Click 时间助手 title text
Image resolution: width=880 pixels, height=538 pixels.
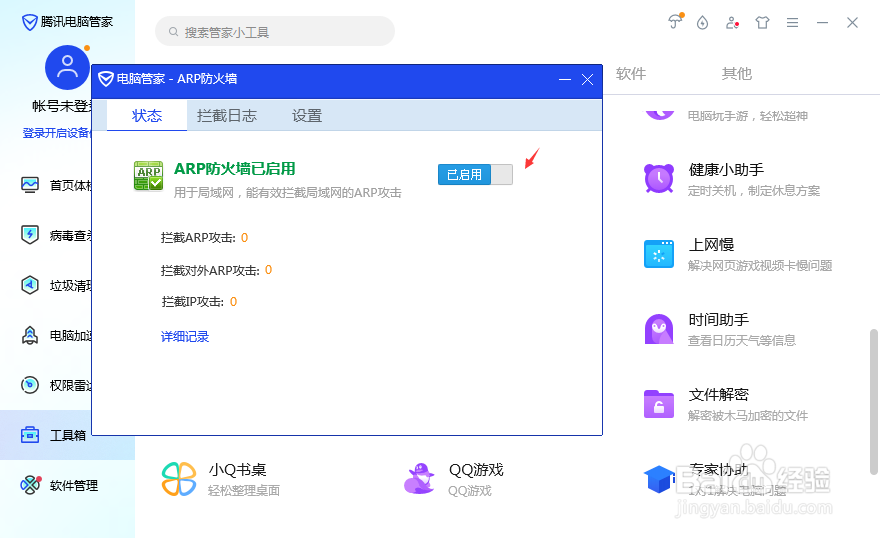[x=718, y=320]
